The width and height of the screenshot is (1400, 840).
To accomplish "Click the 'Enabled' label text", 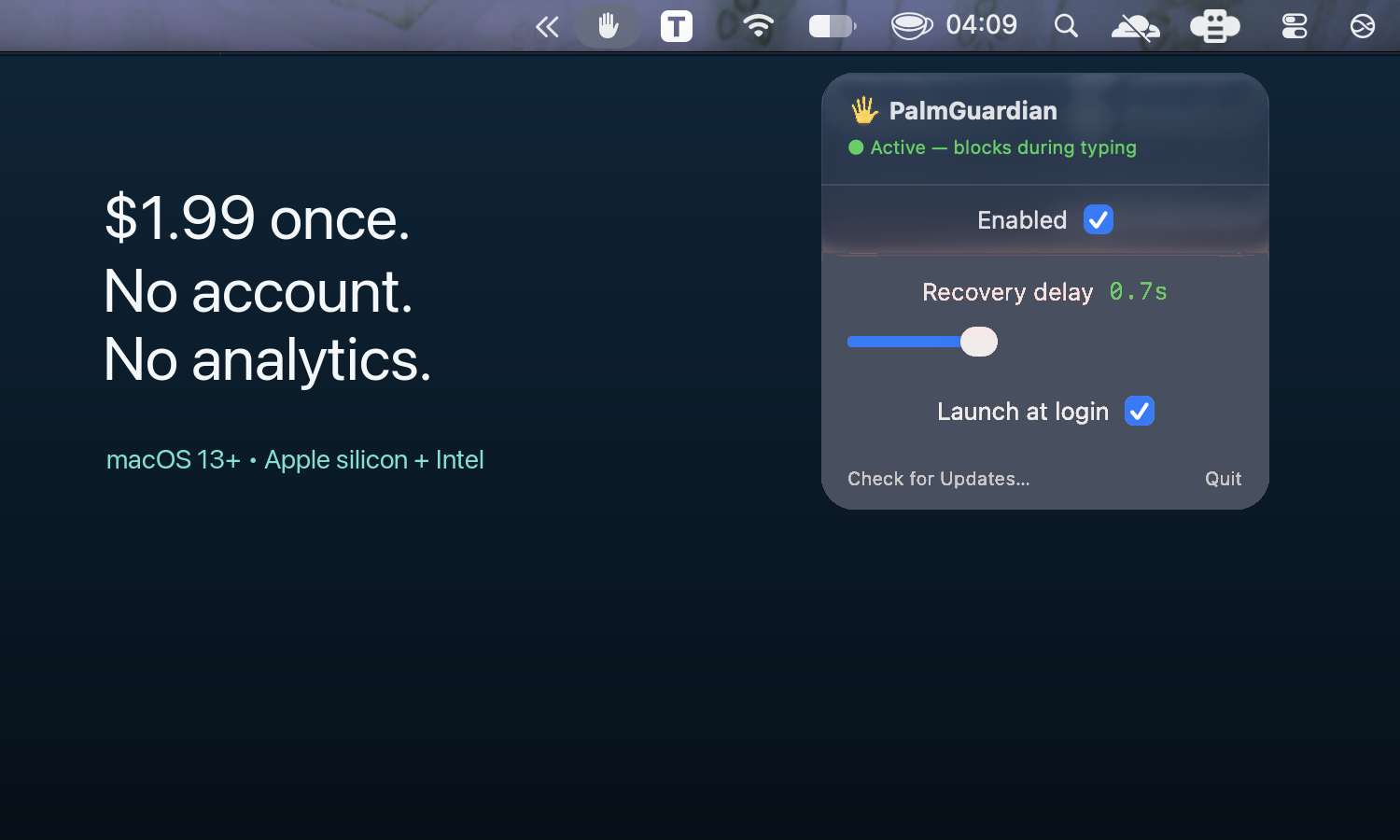I will coord(1022,220).
